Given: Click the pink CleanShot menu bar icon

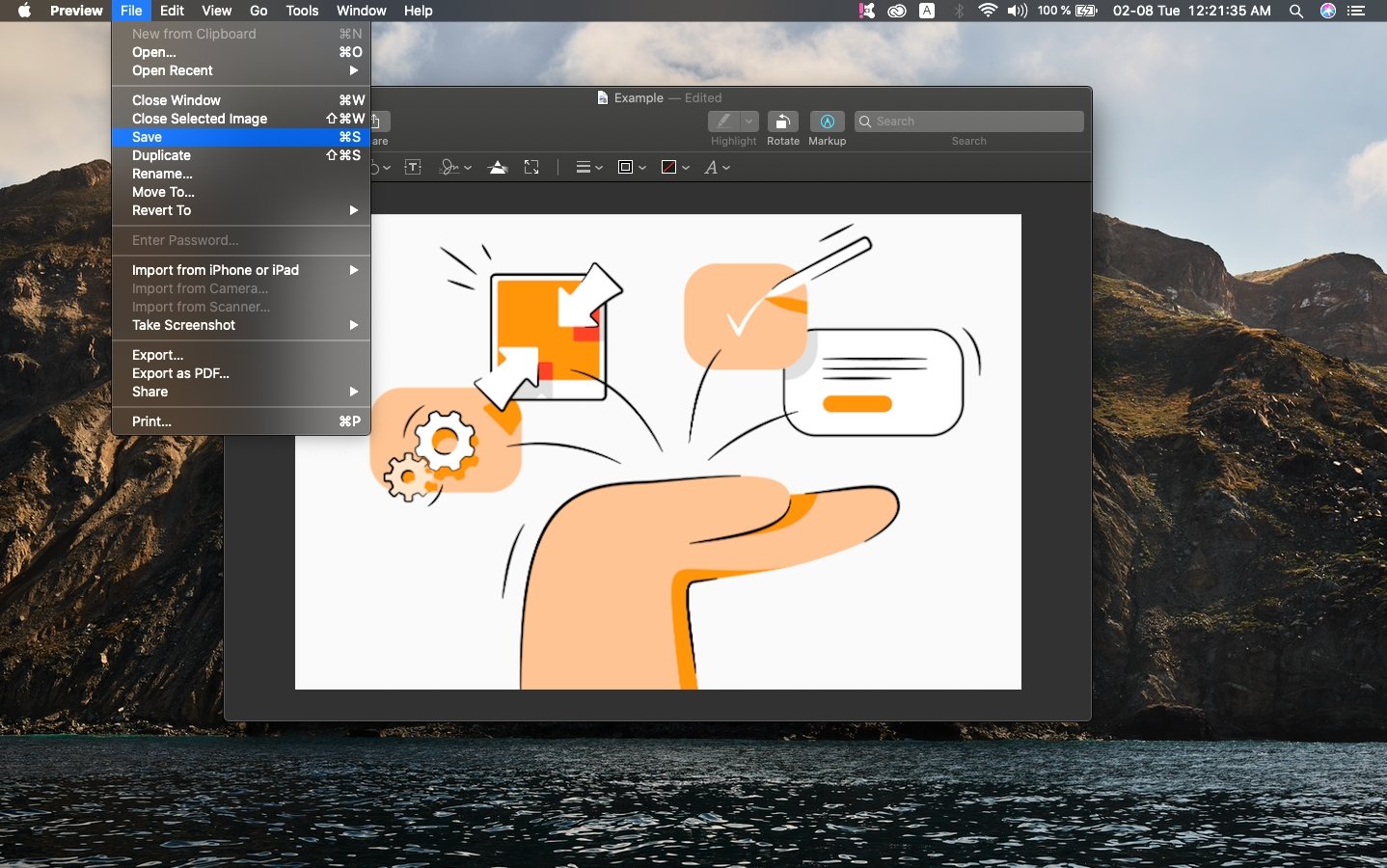Looking at the screenshot, I should click(x=866, y=11).
